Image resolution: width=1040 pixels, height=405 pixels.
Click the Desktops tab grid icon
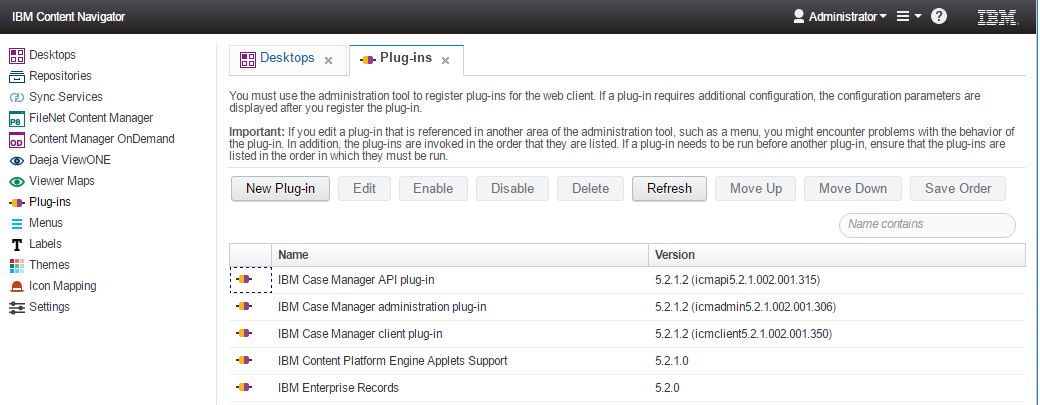(x=248, y=59)
